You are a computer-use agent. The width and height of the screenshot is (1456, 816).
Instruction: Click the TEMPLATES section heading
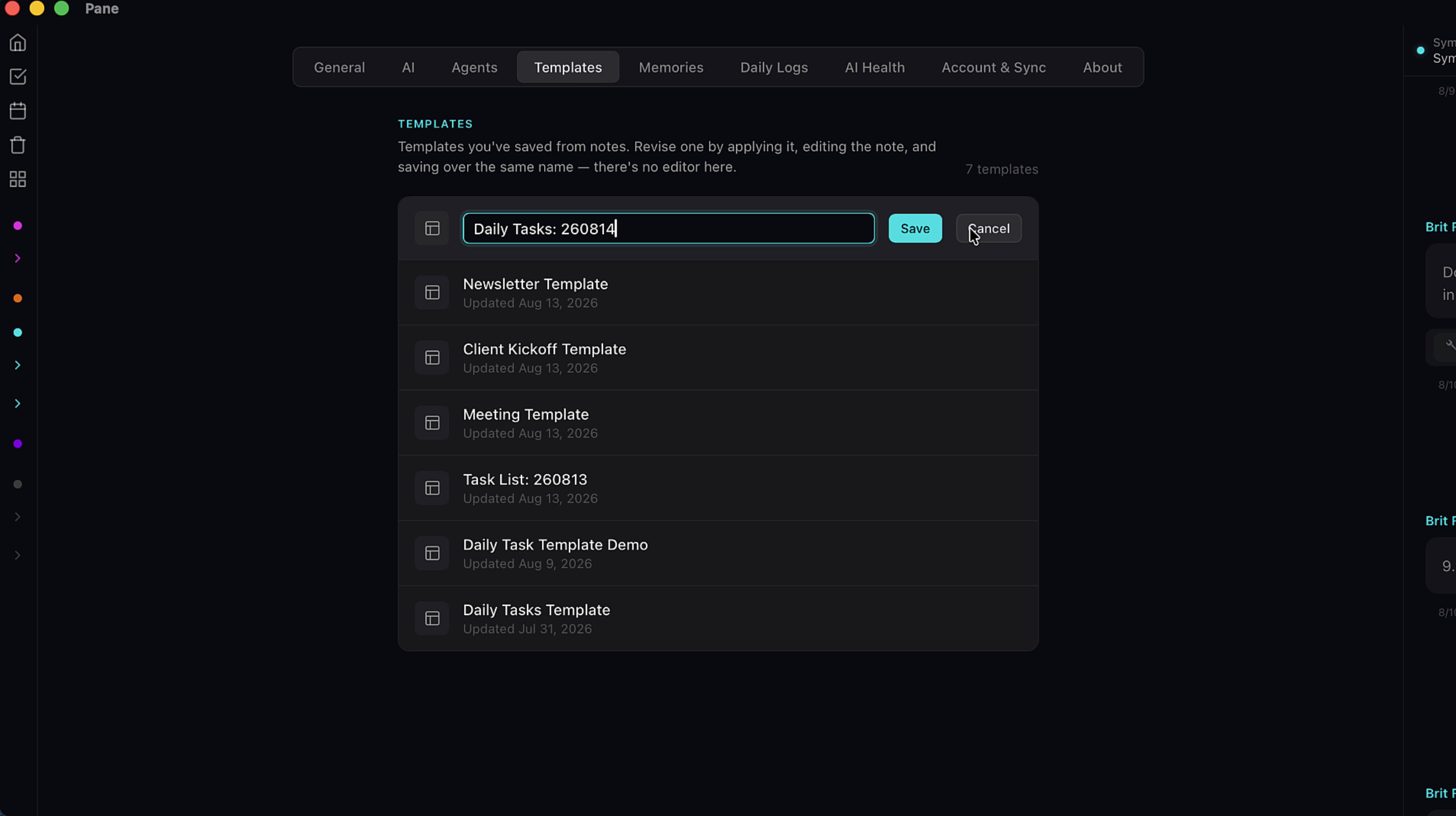coord(435,124)
